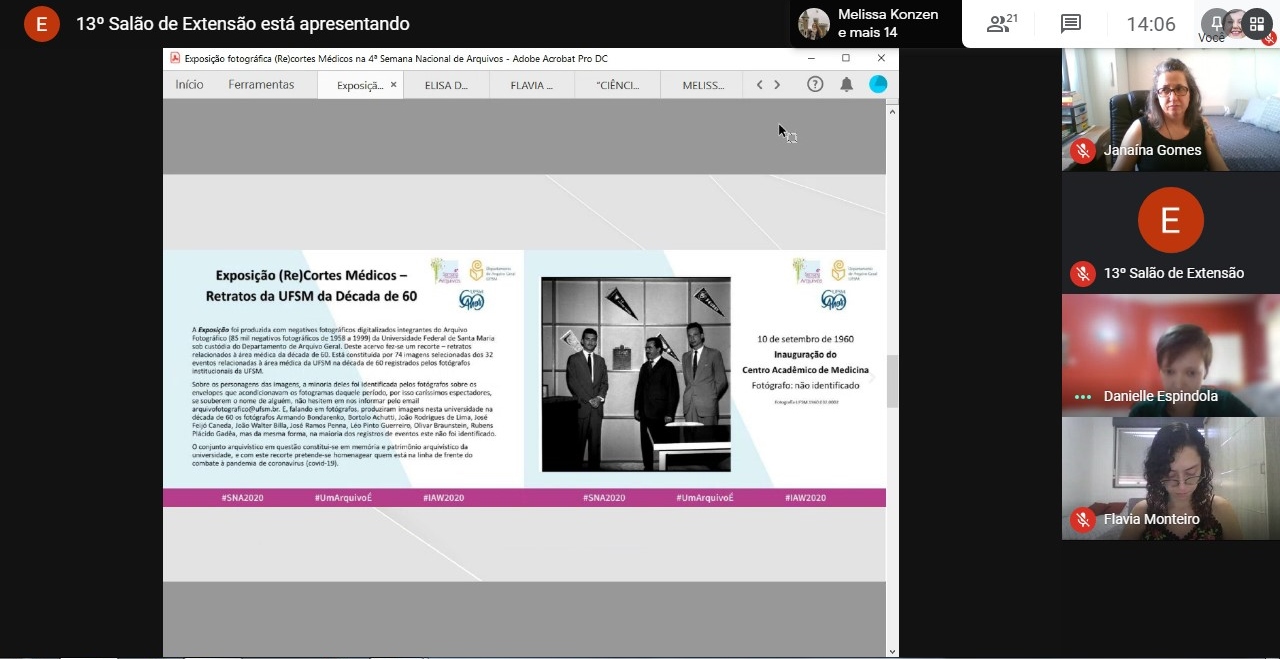Select Flavia Monteiro video tile
This screenshot has width=1280, height=659.
[x=1170, y=478]
